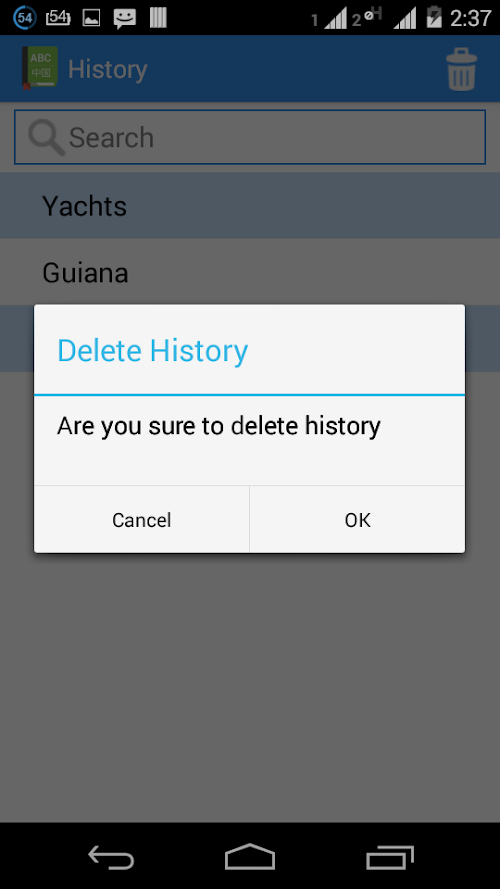Tap the Delete History dialog title
Image resolution: width=500 pixels, height=889 pixels.
(152, 350)
